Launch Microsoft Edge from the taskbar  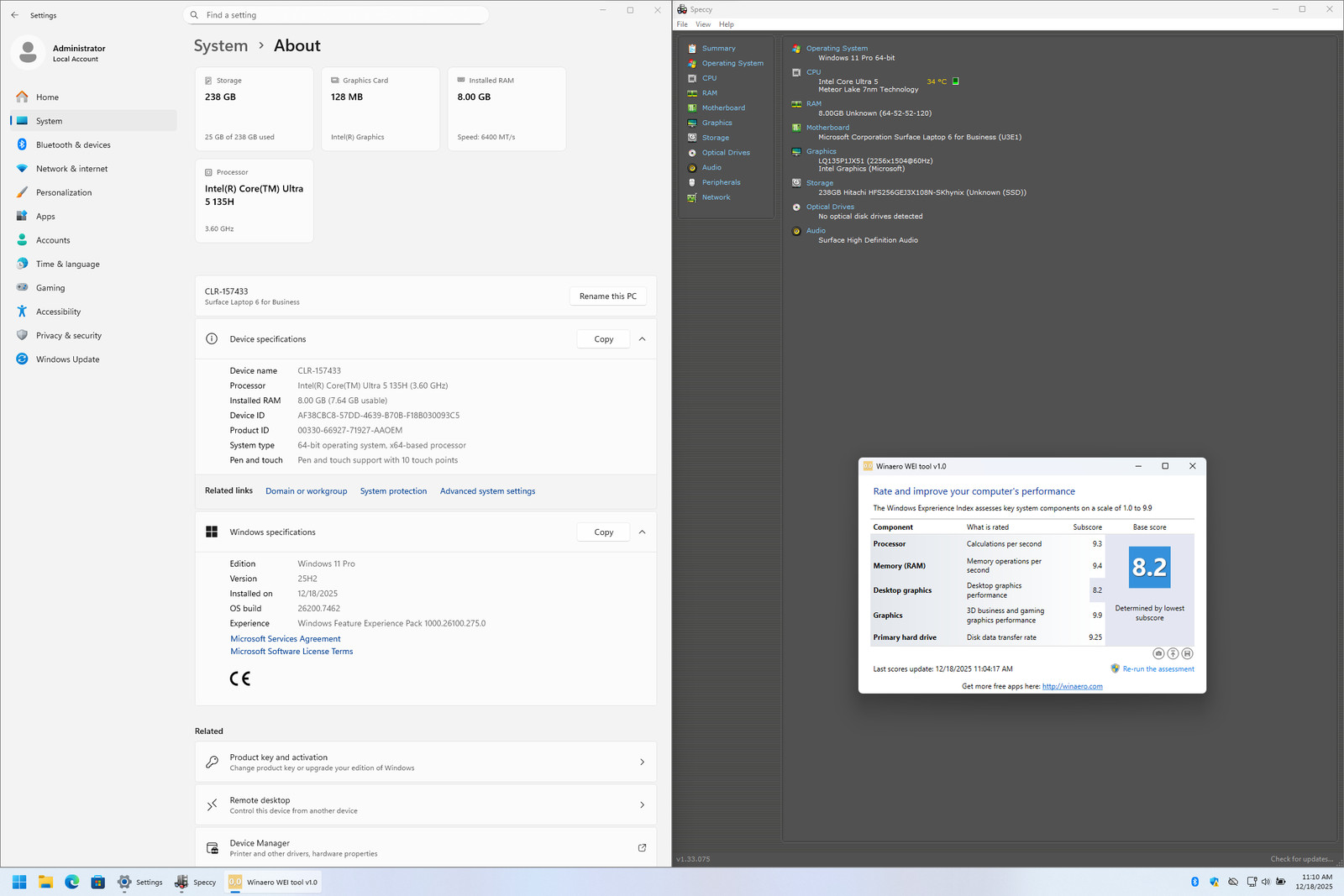coord(72,882)
